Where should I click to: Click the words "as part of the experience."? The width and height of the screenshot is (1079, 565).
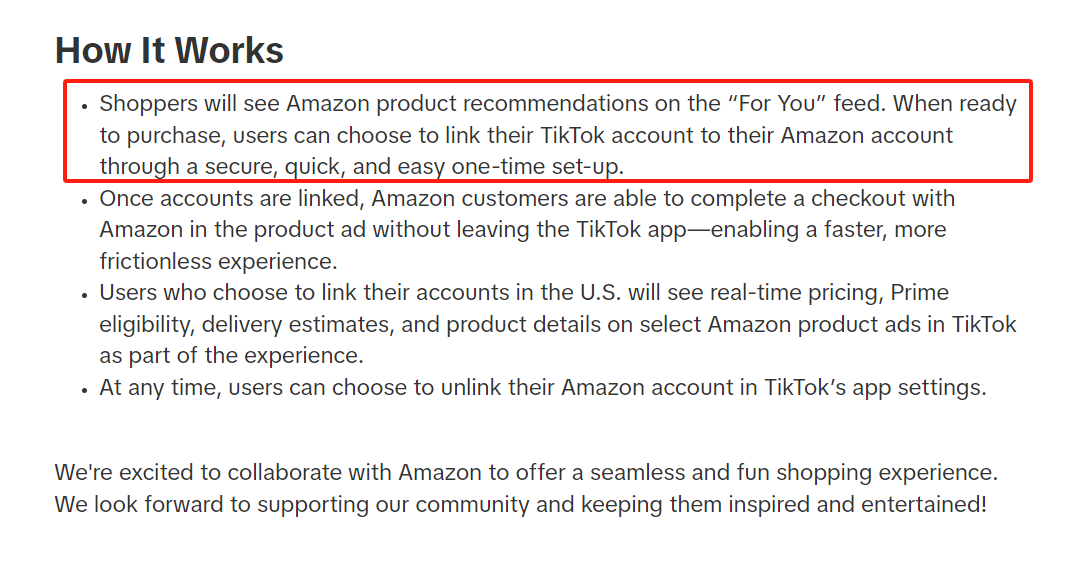click(231, 356)
